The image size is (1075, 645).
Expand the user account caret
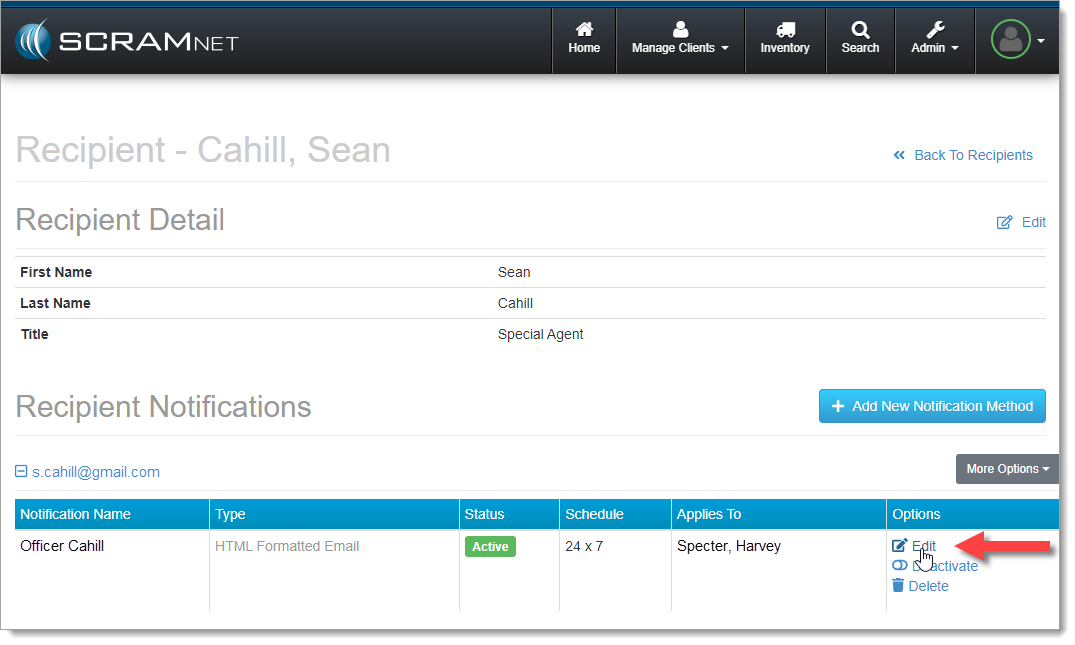pos(1041,41)
